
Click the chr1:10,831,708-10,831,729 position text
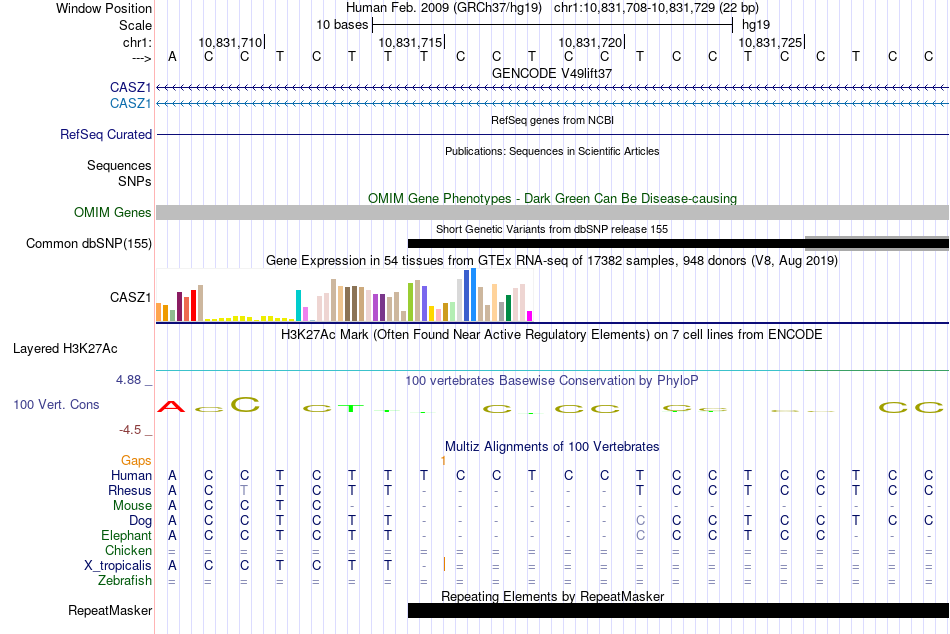pyautogui.click(x=656, y=8)
